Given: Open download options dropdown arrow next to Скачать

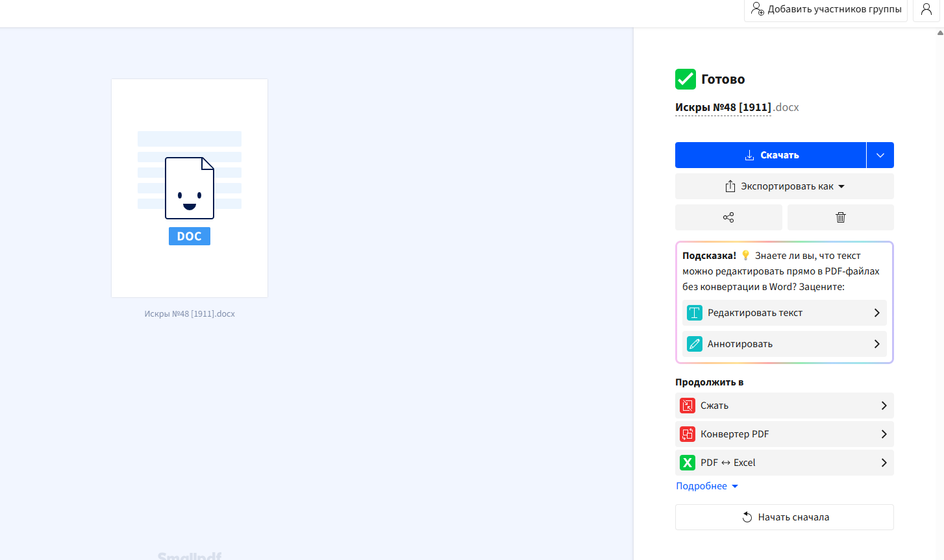Looking at the screenshot, I should point(880,155).
